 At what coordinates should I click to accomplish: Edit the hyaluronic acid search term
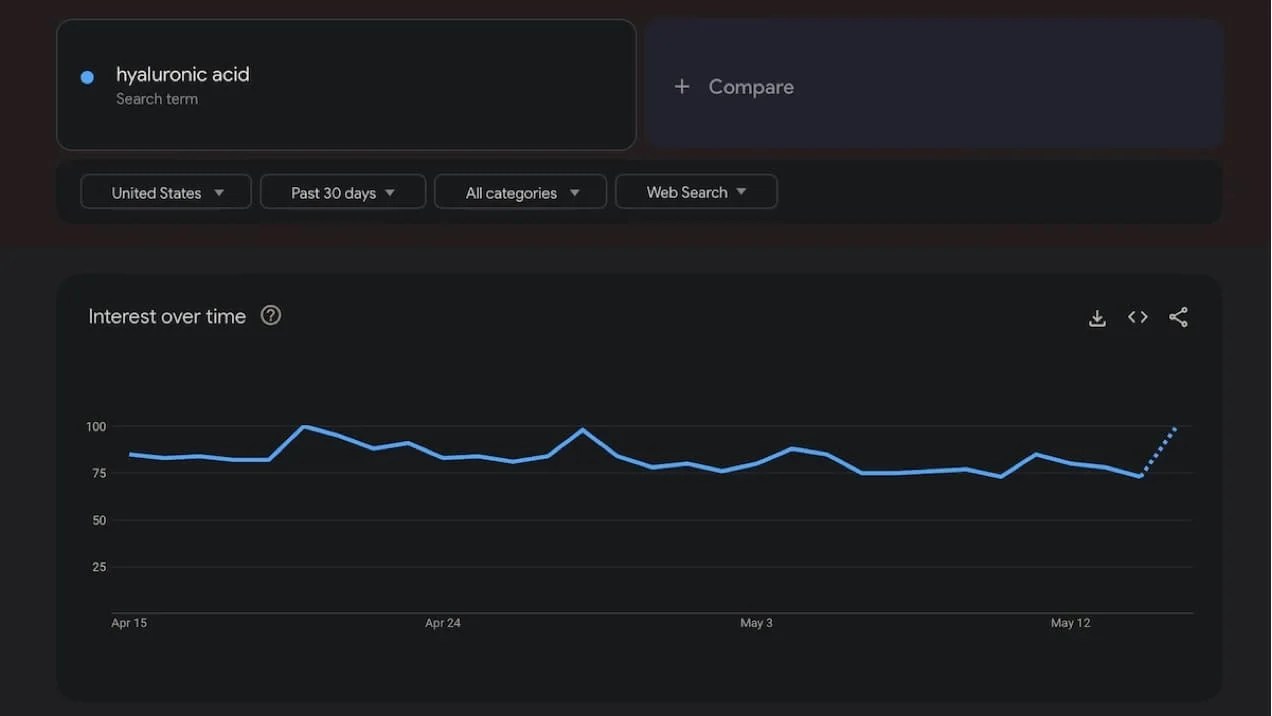point(183,75)
